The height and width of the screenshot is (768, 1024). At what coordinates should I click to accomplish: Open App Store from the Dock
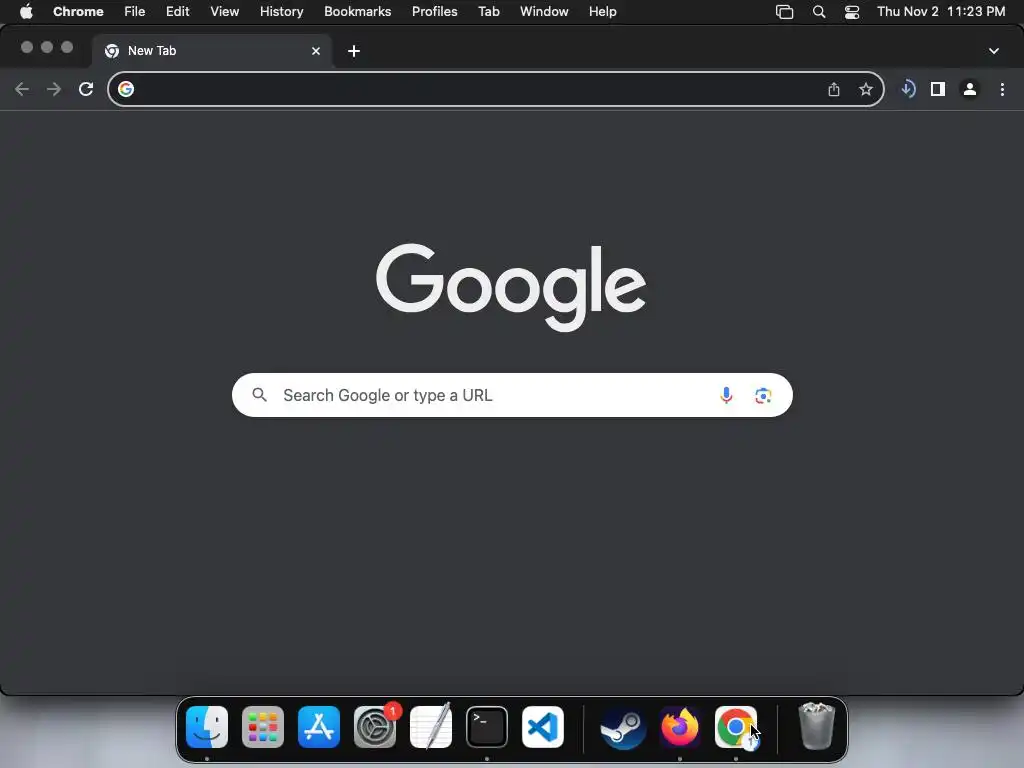(x=319, y=727)
